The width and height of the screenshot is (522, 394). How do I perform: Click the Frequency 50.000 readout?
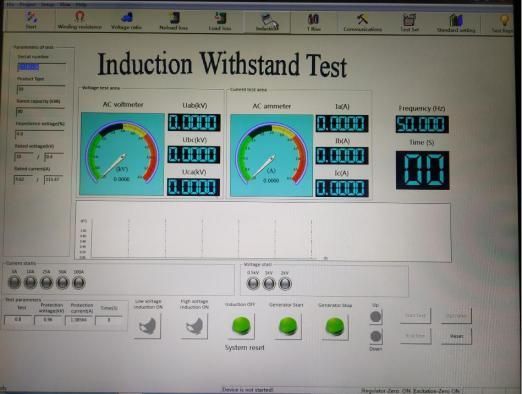(422, 124)
